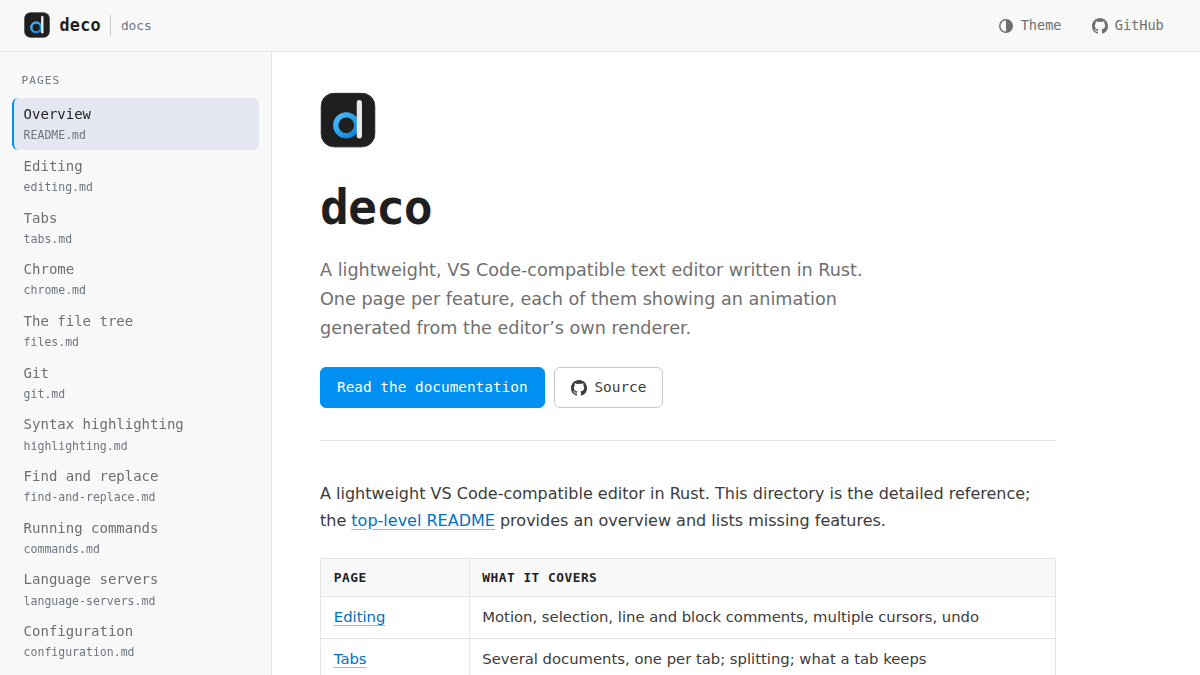Toggle the Theme switcher
Viewport: 1200px width, 675px height.
pos(1030,26)
